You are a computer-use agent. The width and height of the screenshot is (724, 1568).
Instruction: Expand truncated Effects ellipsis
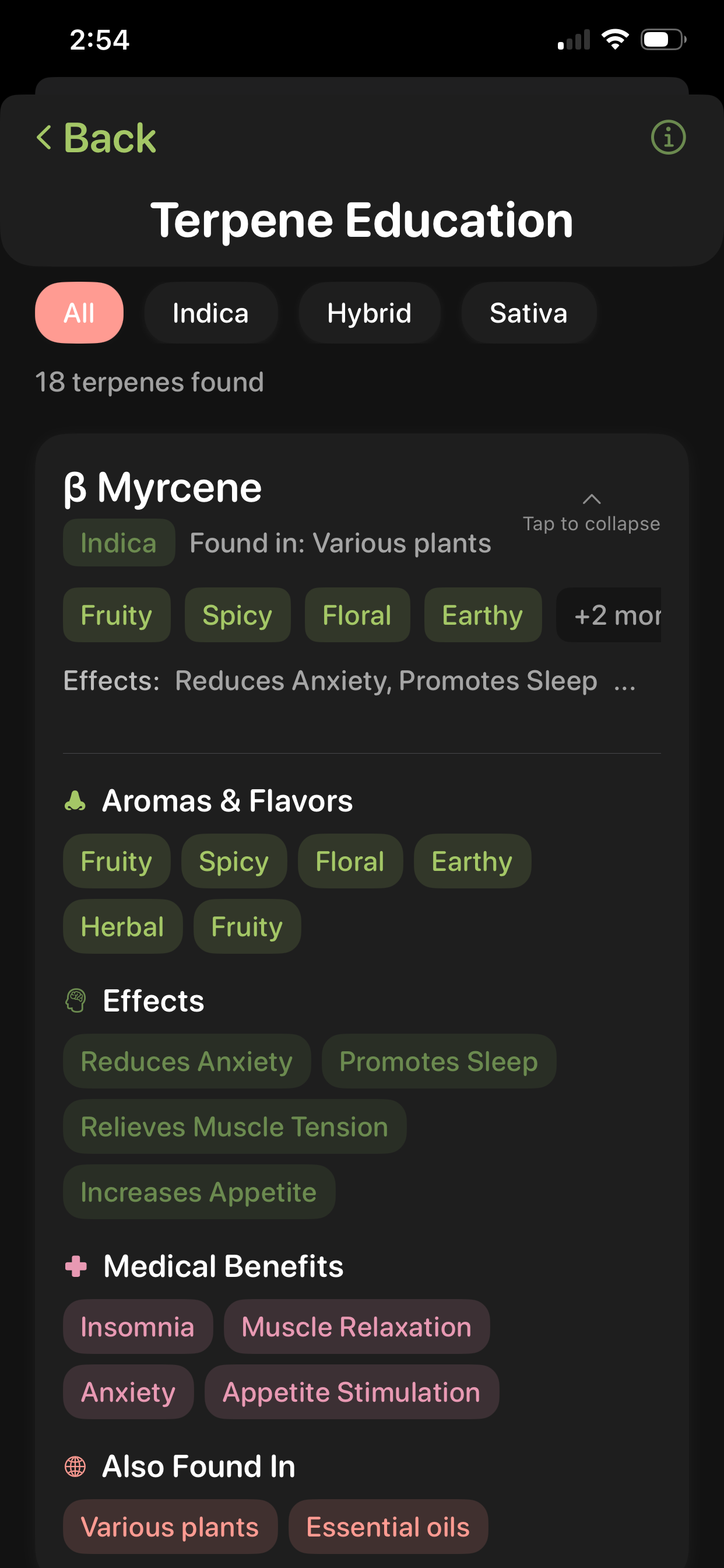pyautogui.click(x=624, y=683)
